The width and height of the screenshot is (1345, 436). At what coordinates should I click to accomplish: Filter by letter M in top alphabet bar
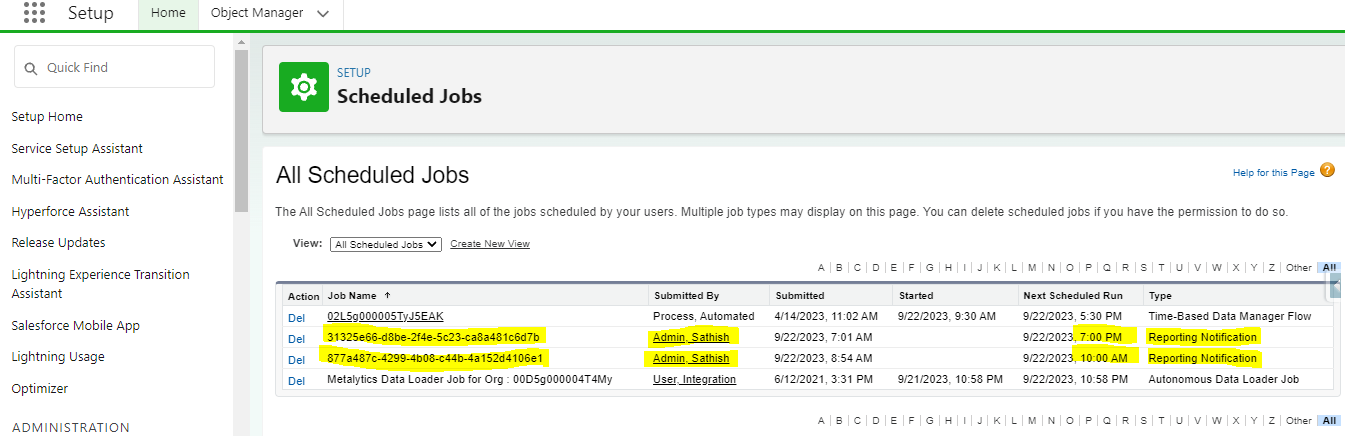coord(1032,267)
